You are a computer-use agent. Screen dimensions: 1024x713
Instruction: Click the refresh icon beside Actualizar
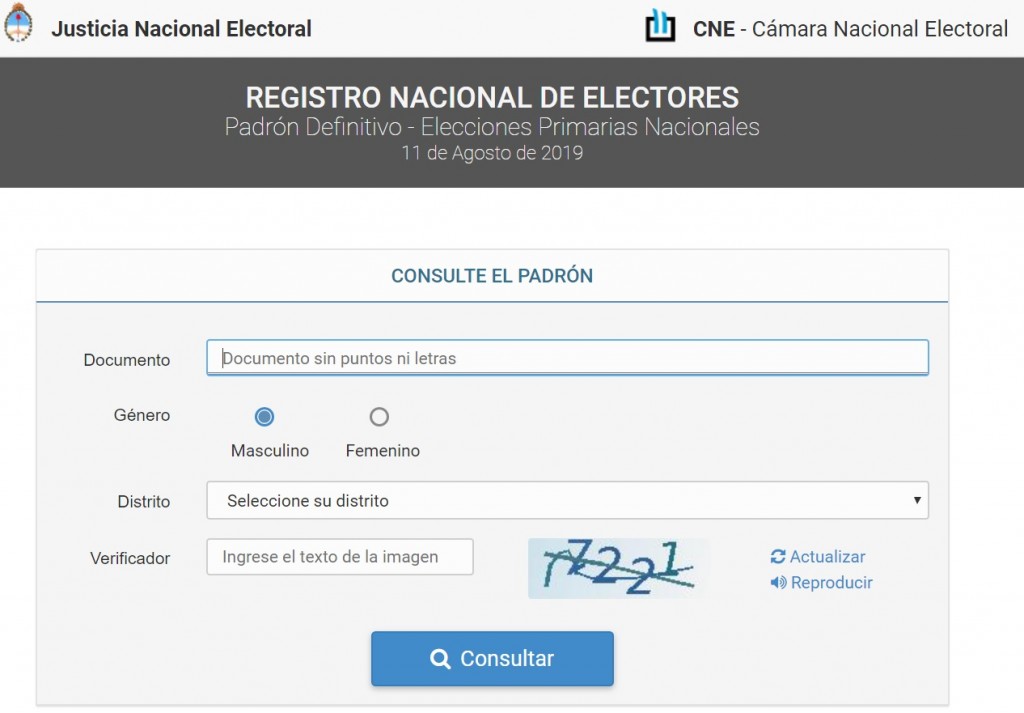(x=778, y=557)
